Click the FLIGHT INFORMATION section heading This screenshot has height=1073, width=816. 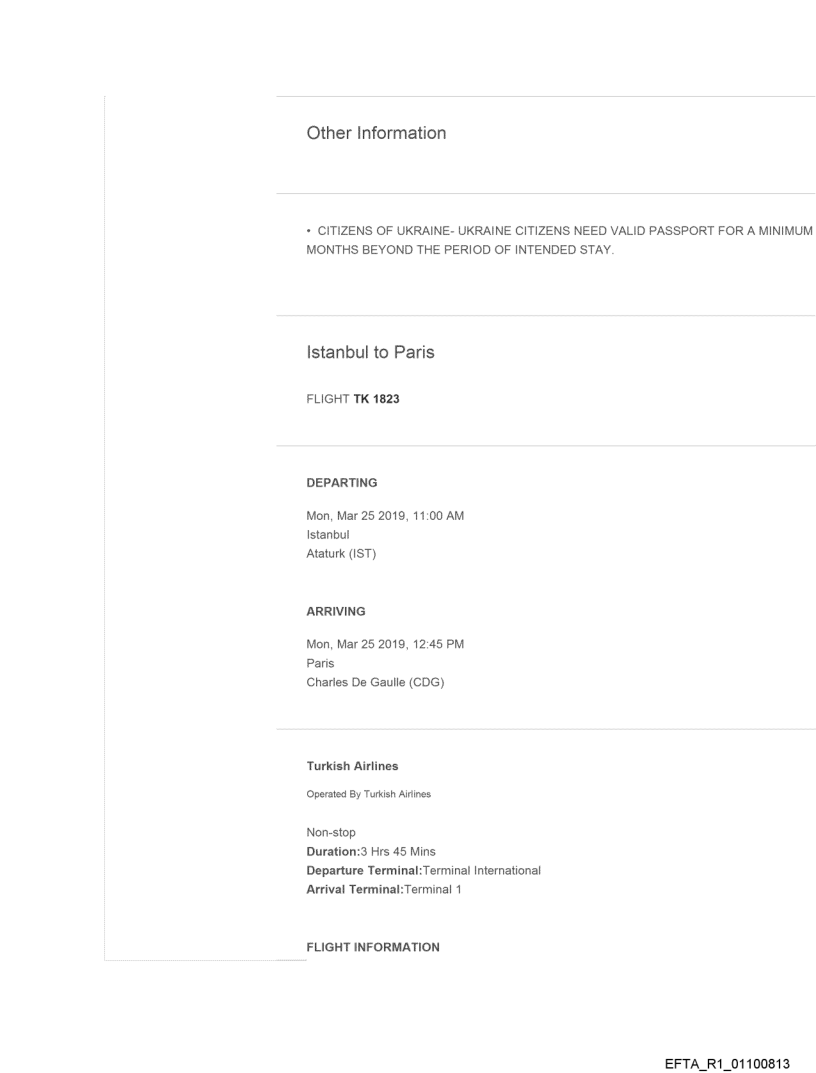point(372,947)
